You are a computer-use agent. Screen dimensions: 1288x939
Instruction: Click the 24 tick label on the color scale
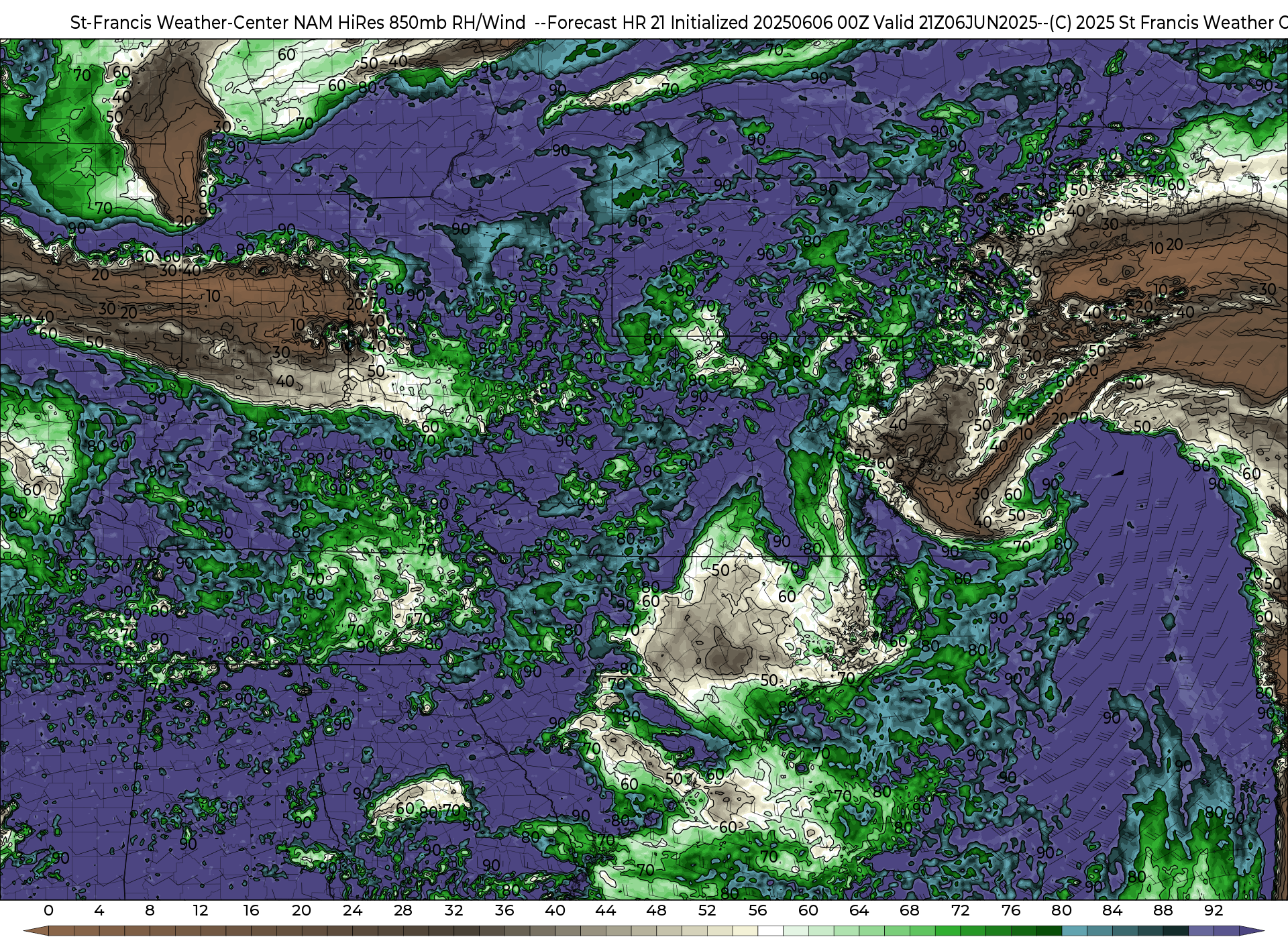pyautogui.click(x=352, y=910)
